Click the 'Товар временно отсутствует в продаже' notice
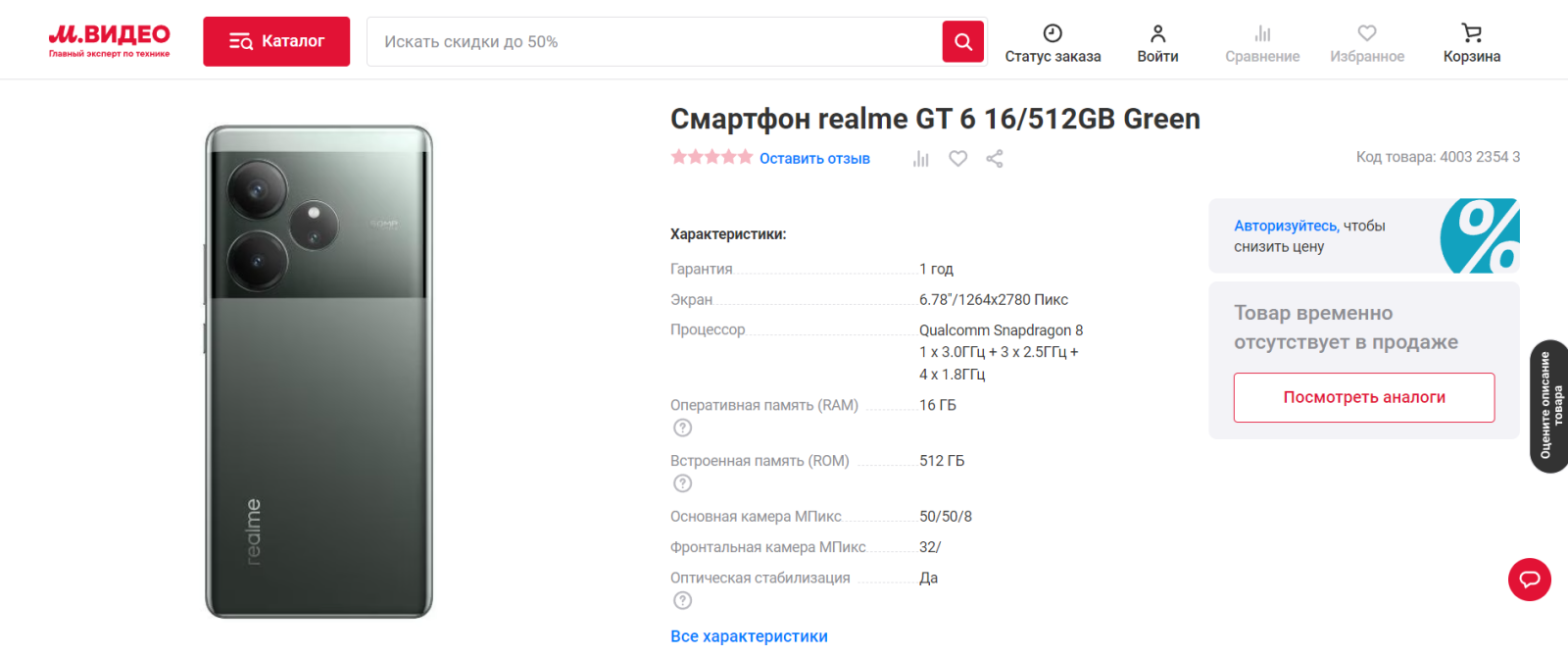 (1346, 328)
